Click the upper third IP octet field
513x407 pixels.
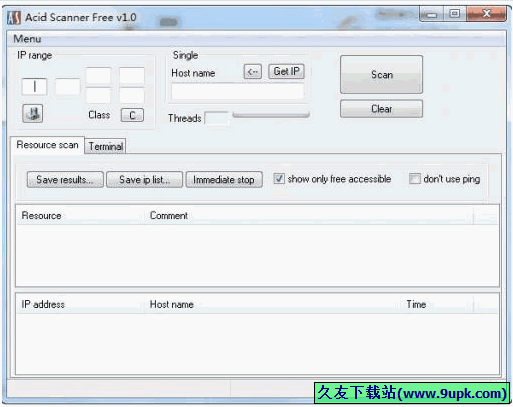click(x=99, y=75)
